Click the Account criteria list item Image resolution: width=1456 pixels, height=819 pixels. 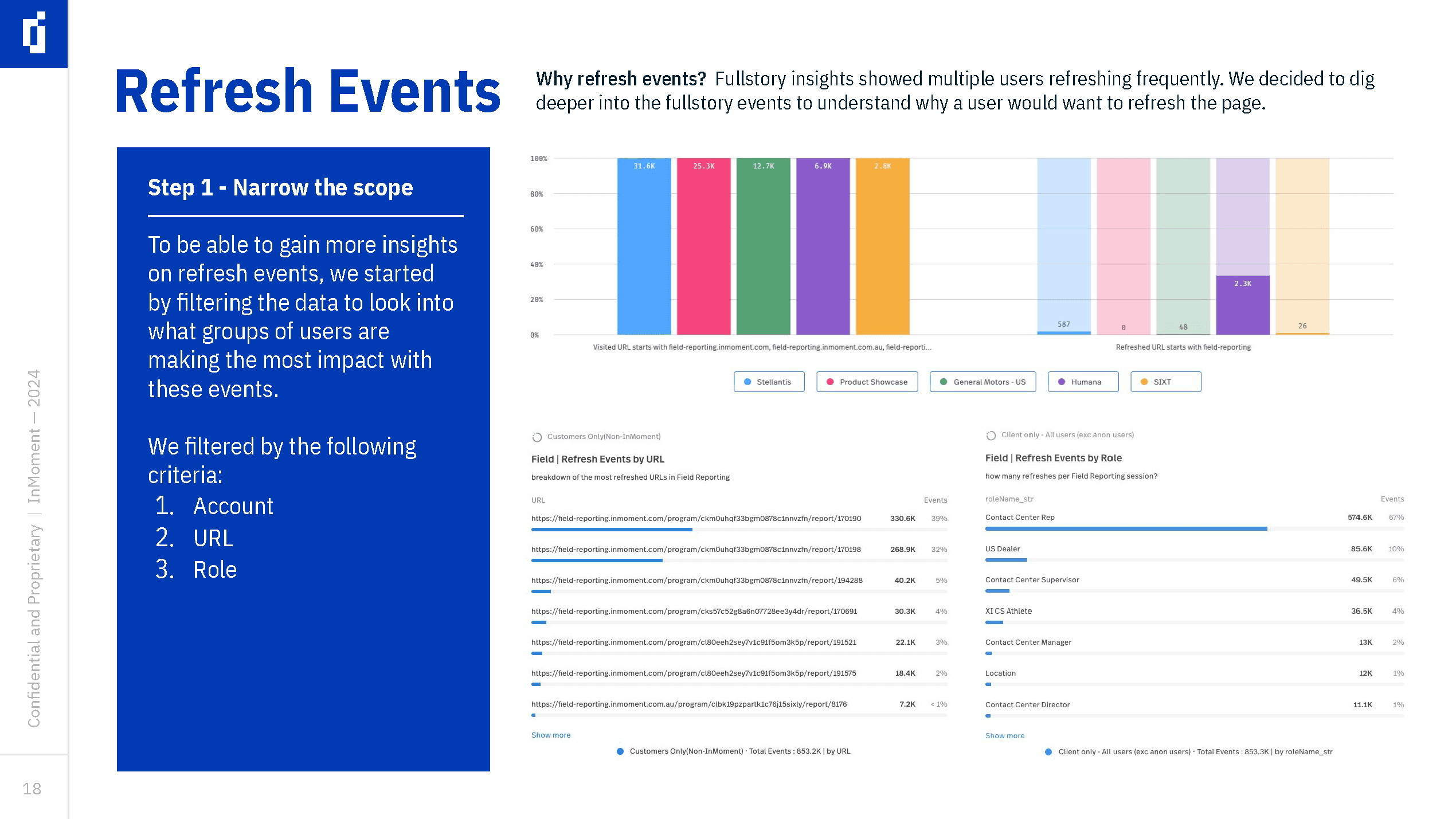click(x=233, y=506)
